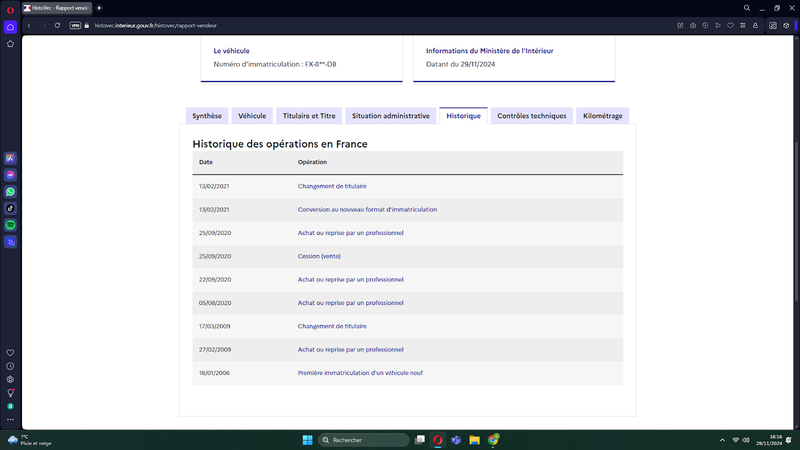The width and height of the screenshot is (800, 450).
Task: Click Achat ou reprise dated 27/02/2009
Action: 351,349
